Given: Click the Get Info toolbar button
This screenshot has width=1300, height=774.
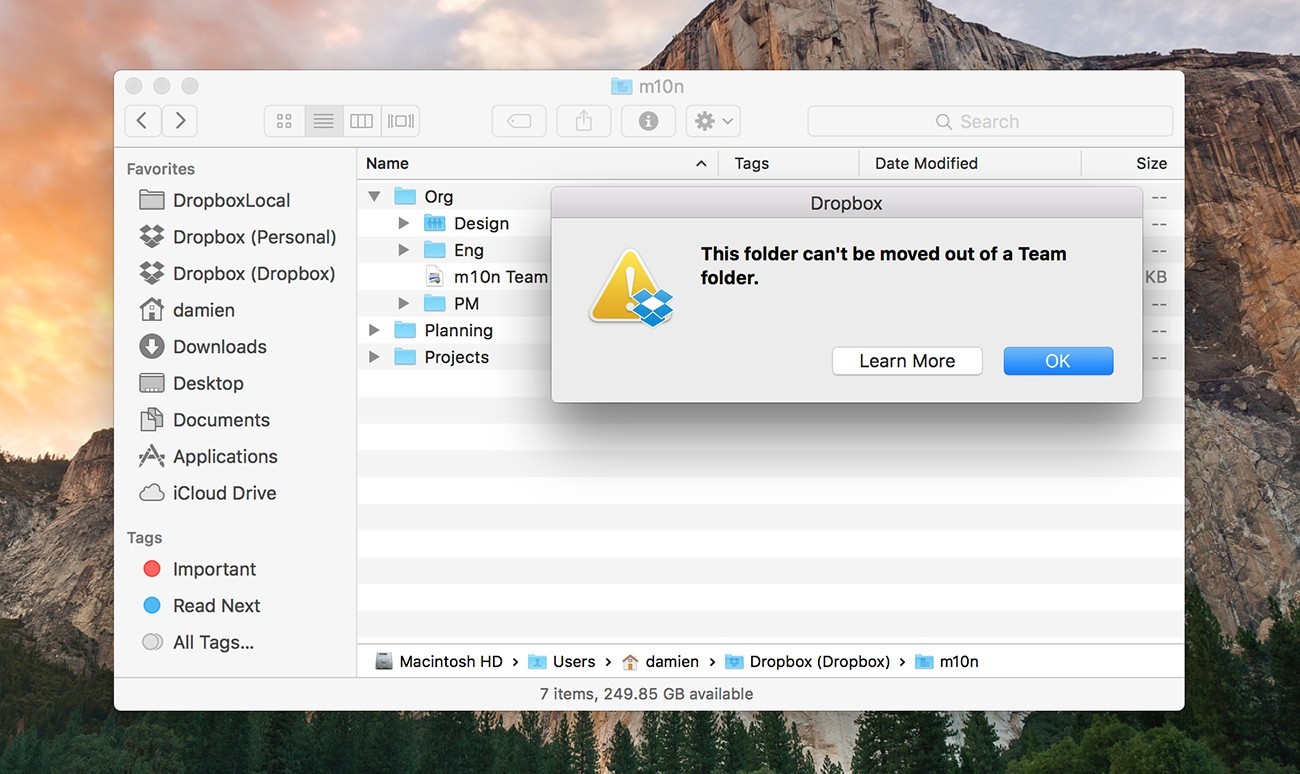Looking at the screenshot, I should 648,121.
